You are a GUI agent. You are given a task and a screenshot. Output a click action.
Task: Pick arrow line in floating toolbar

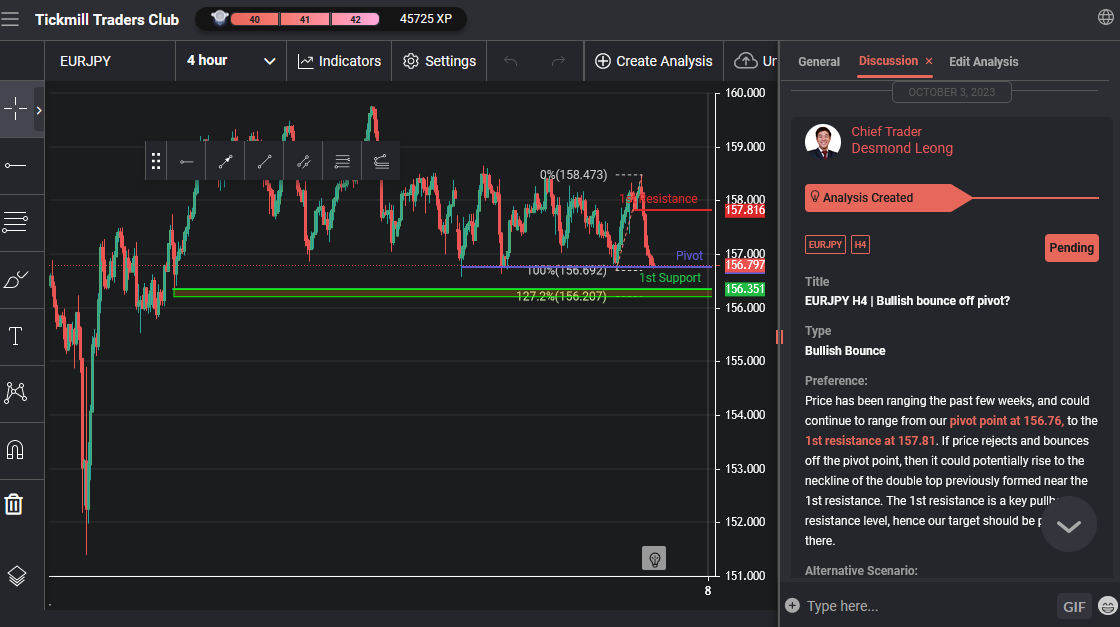[x=225, y=161]
